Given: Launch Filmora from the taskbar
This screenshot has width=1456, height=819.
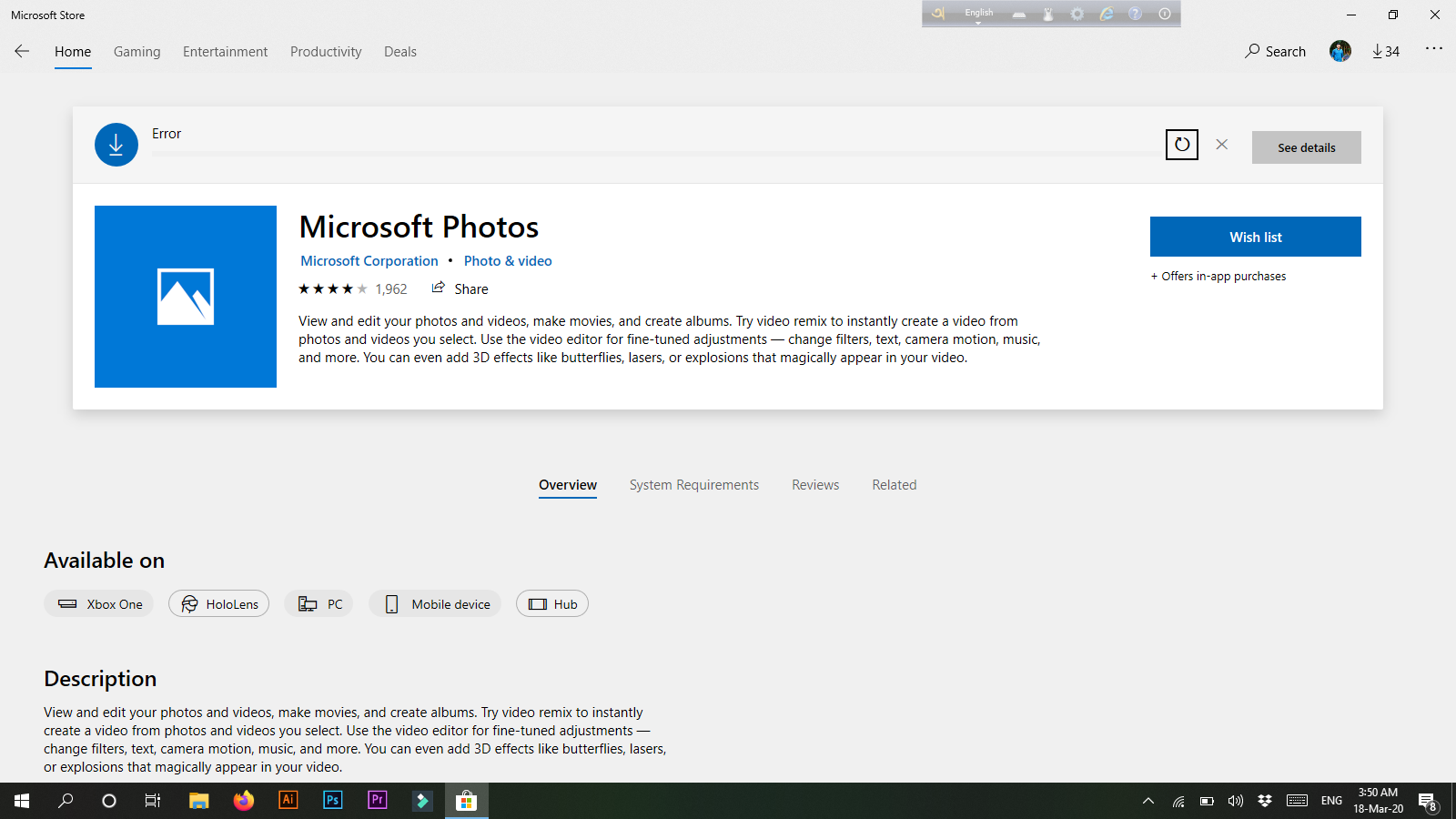Looking at the screenshot, I should [x=421, y=801].
